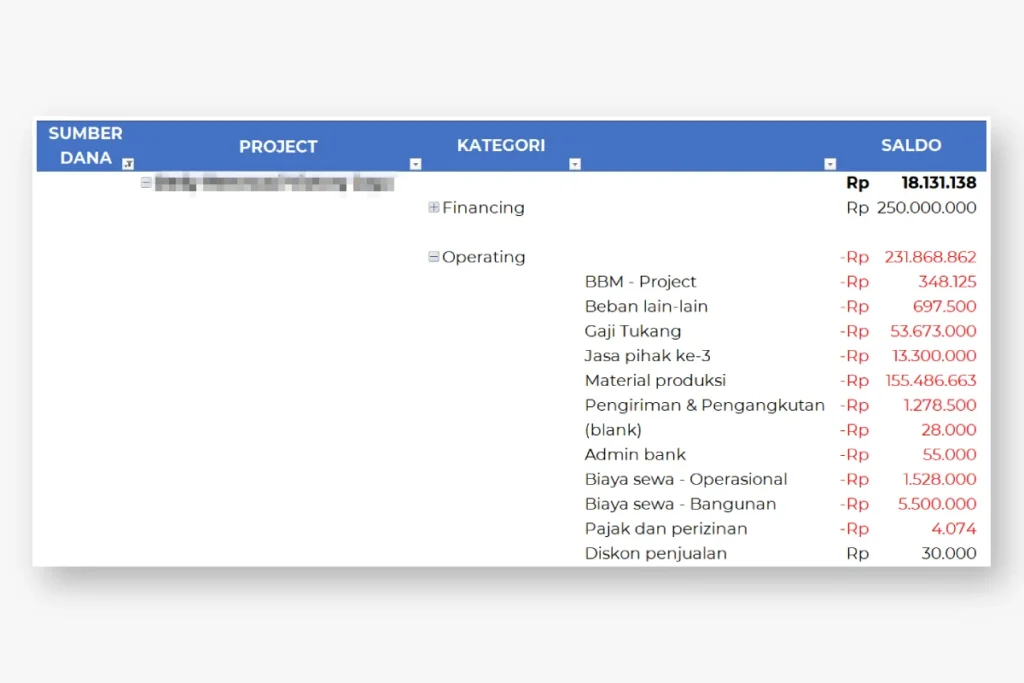Collapse the blurred project row minus icon
Viewport: 1024px width, 683px height.
146,183
